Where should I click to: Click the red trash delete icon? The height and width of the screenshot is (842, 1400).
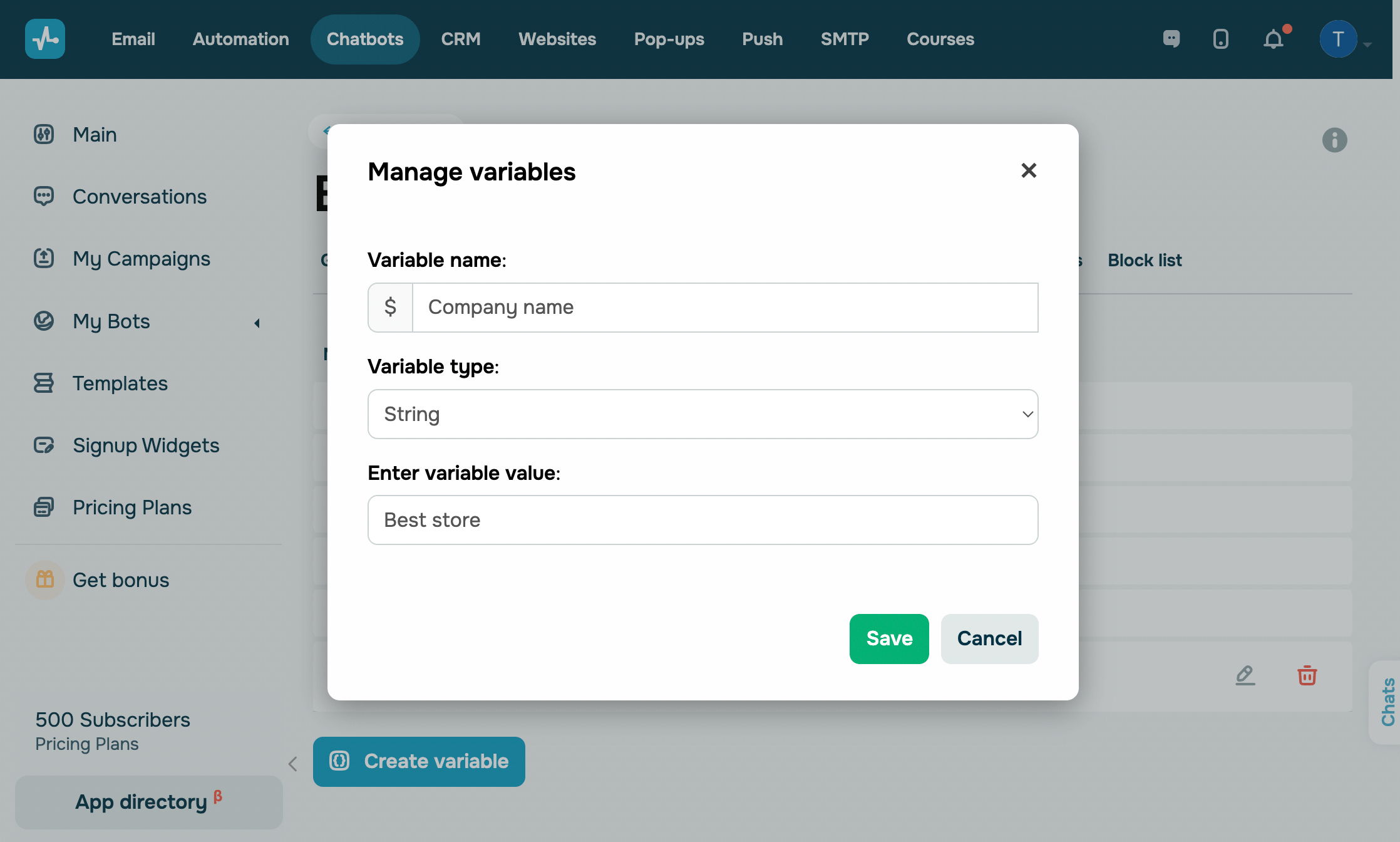click(1307, 675)
